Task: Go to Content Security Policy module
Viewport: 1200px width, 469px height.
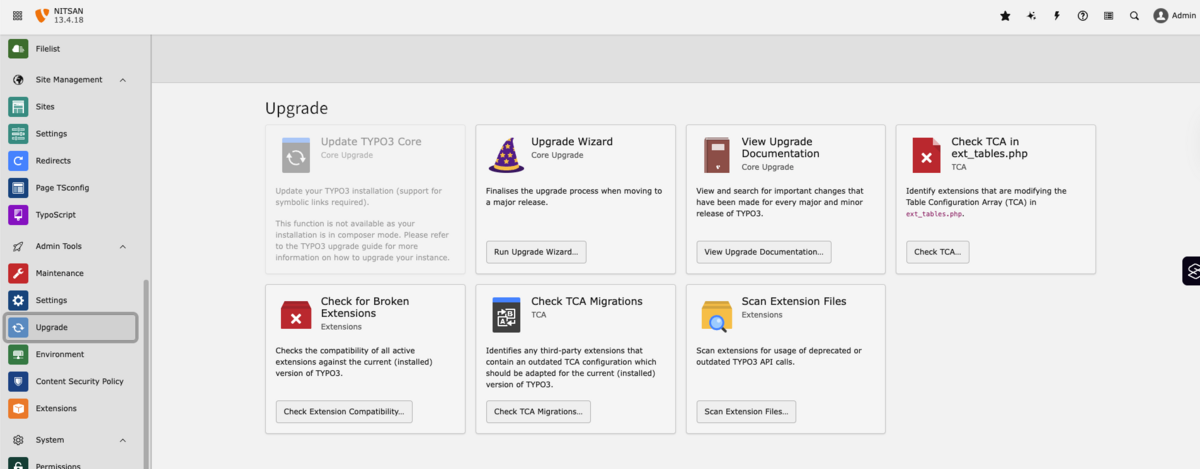Action: [x=79, y=381]
